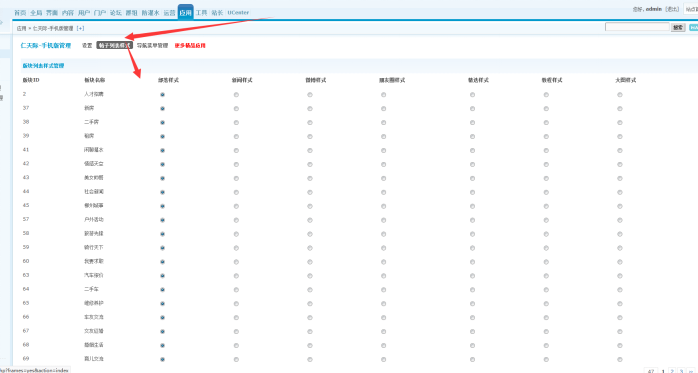Click the 仁天际-手机版管理 page title
The image size is (698, 373).
[45, 45]
